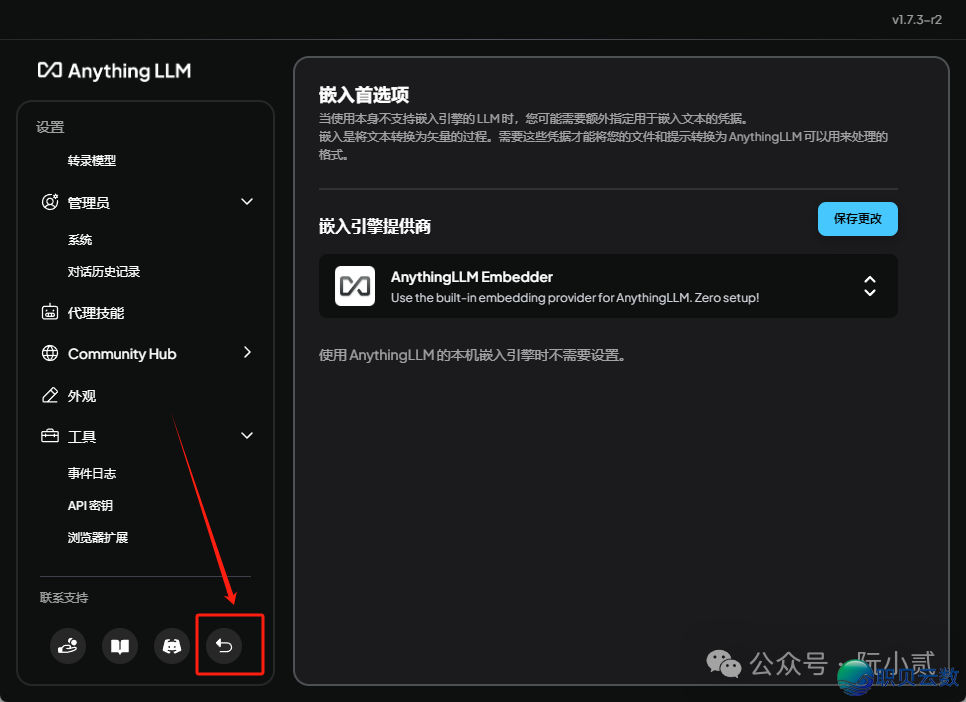Screen dimensions: 966x702
Task: Expand the Community Hub section
Action: 246,352
